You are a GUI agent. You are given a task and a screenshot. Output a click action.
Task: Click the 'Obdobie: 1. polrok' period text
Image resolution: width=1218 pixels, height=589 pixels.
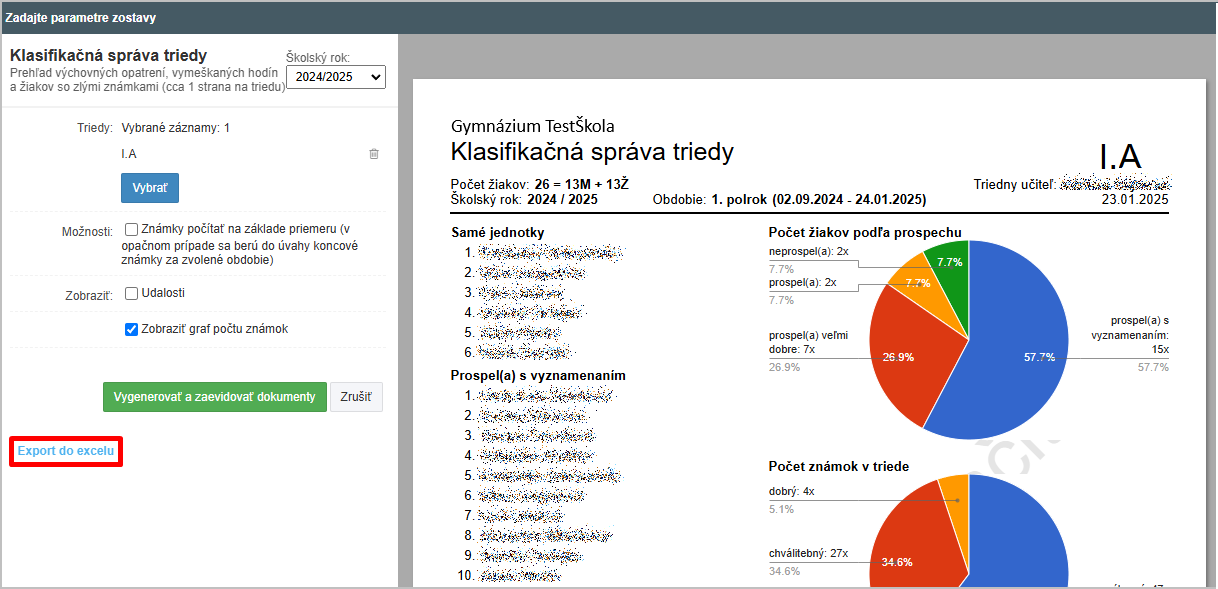pos(789,199)
